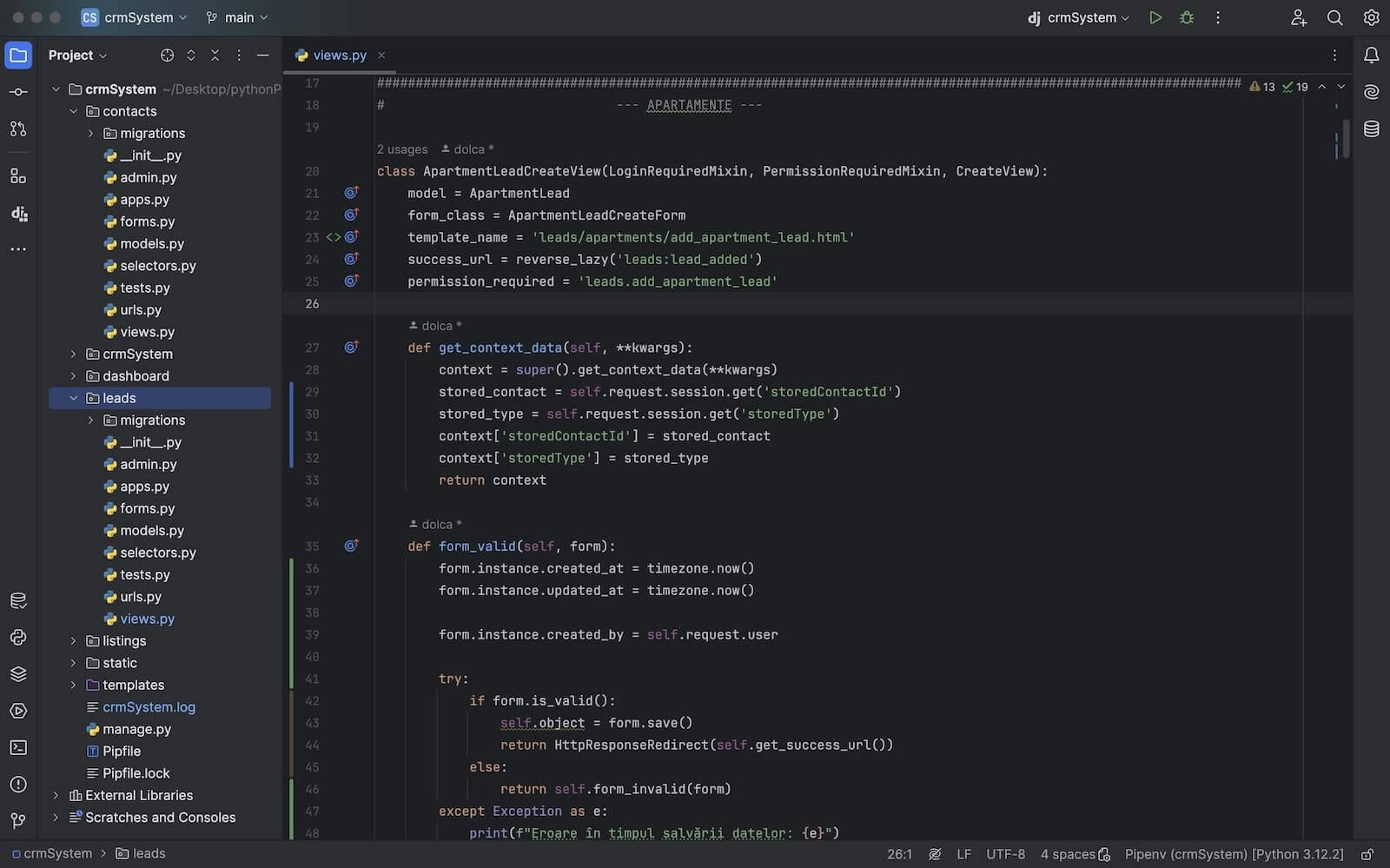Click the Search Everywhere magnifier icon
The image size is (1390, 868).
[1334, 17]
